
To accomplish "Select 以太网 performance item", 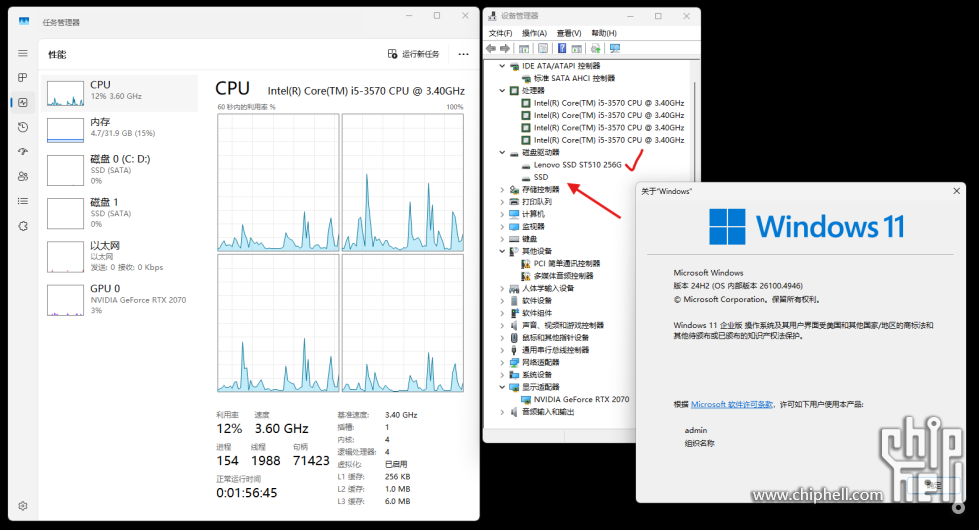I will [x=119, y=256].
